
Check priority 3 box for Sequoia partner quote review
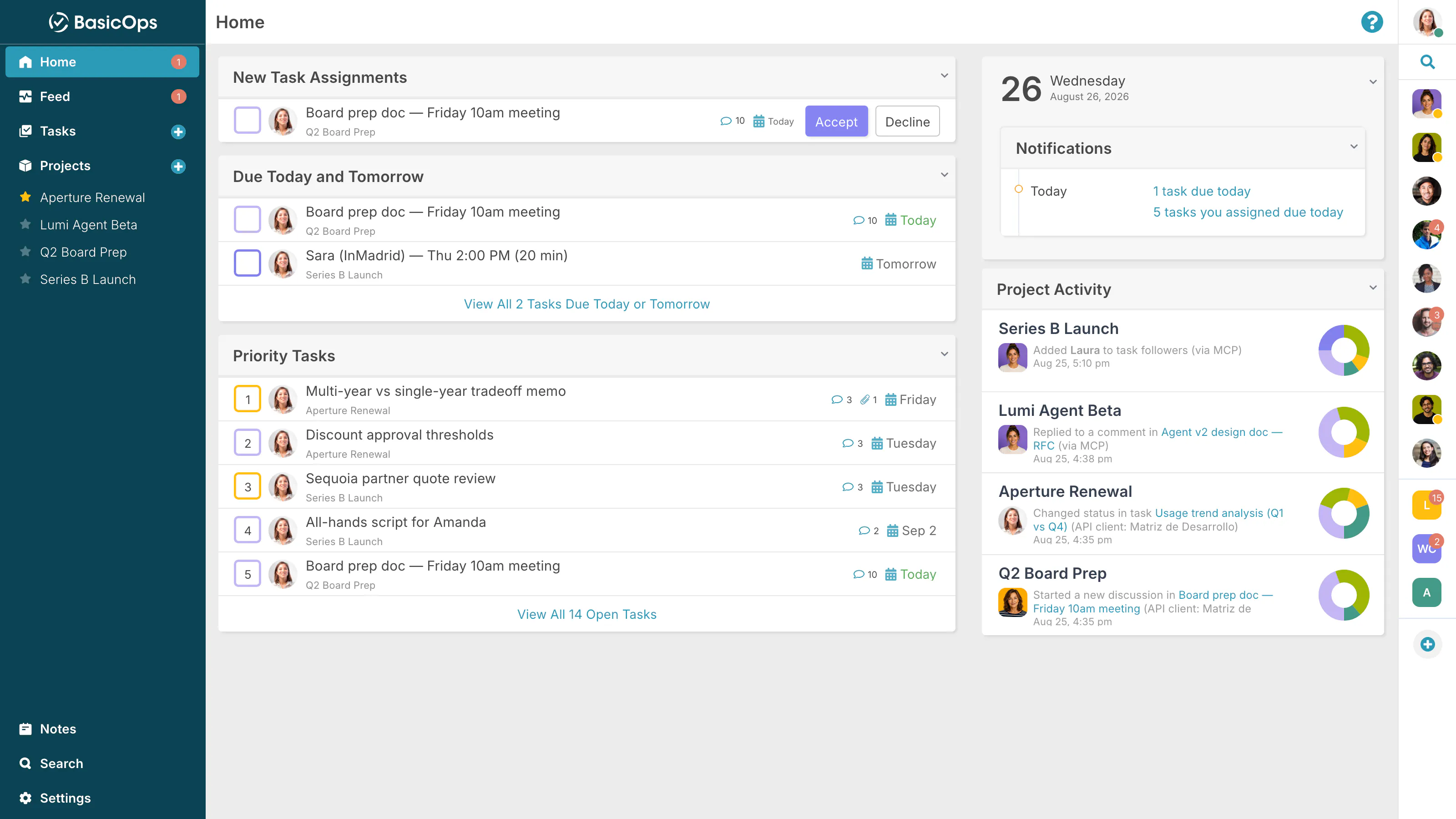tap(247, 486)
